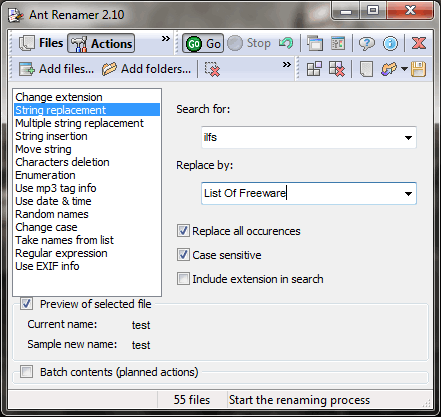Image resolution: width=441 pixels, height=417 pixels.
Task: Click 'Start the renaming process' status text
Action: coord(299,400)
